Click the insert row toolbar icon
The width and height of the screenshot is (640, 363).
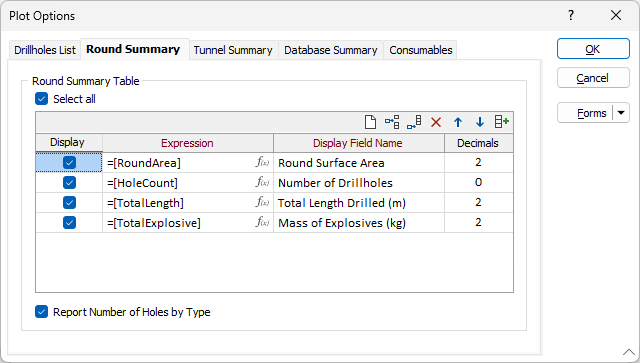pos(392,122)
